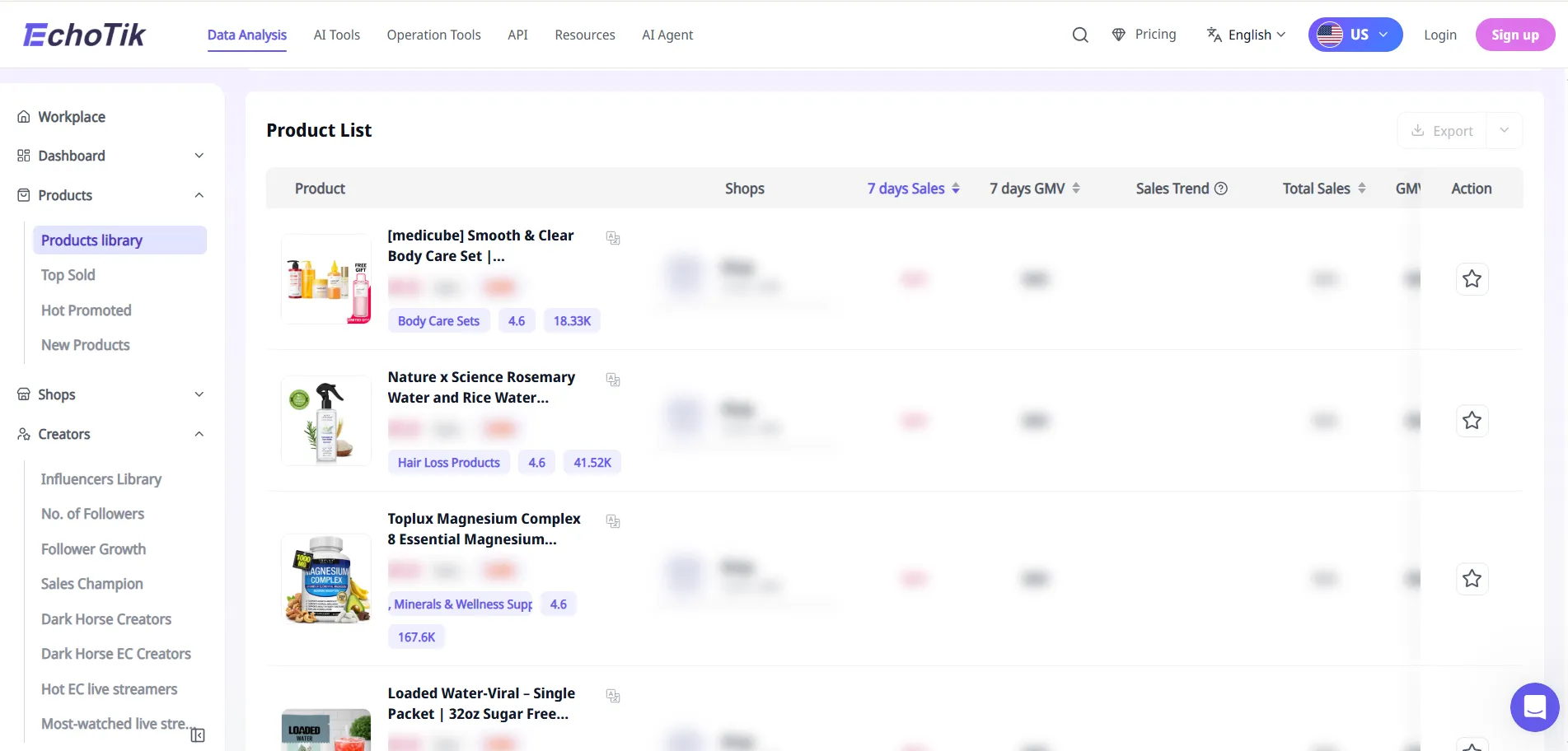Open the US region selector

[x=1355, y=35]
